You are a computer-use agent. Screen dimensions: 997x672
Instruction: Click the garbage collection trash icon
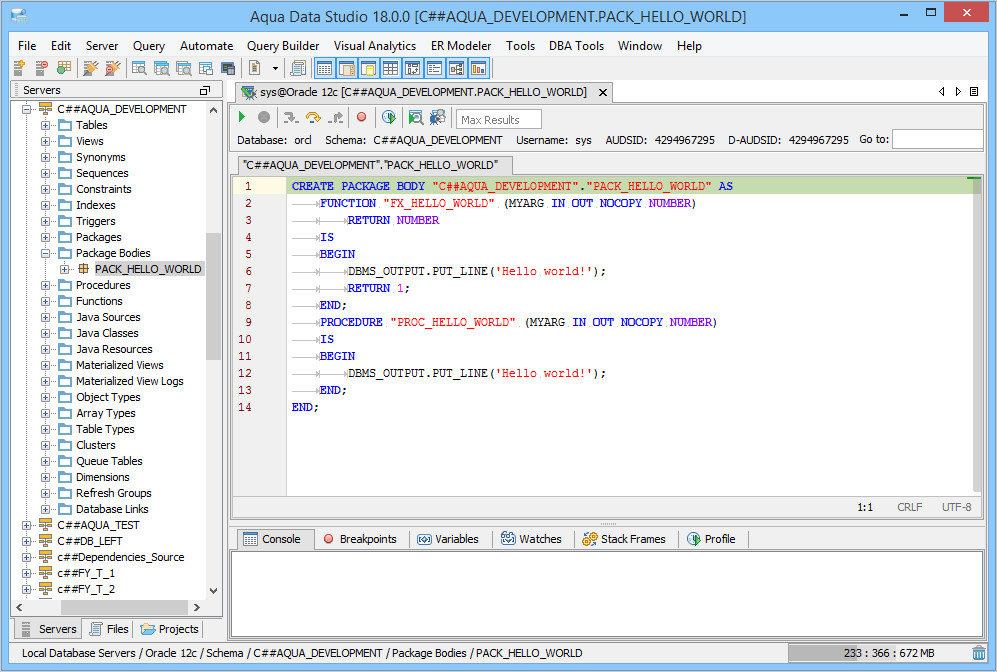point(978,653)
